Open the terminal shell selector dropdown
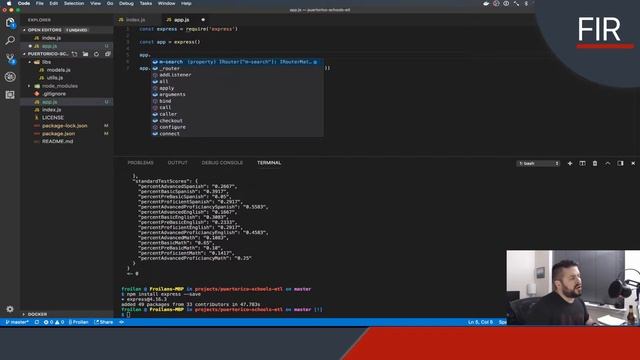640x360 pixels. (538, 163)
